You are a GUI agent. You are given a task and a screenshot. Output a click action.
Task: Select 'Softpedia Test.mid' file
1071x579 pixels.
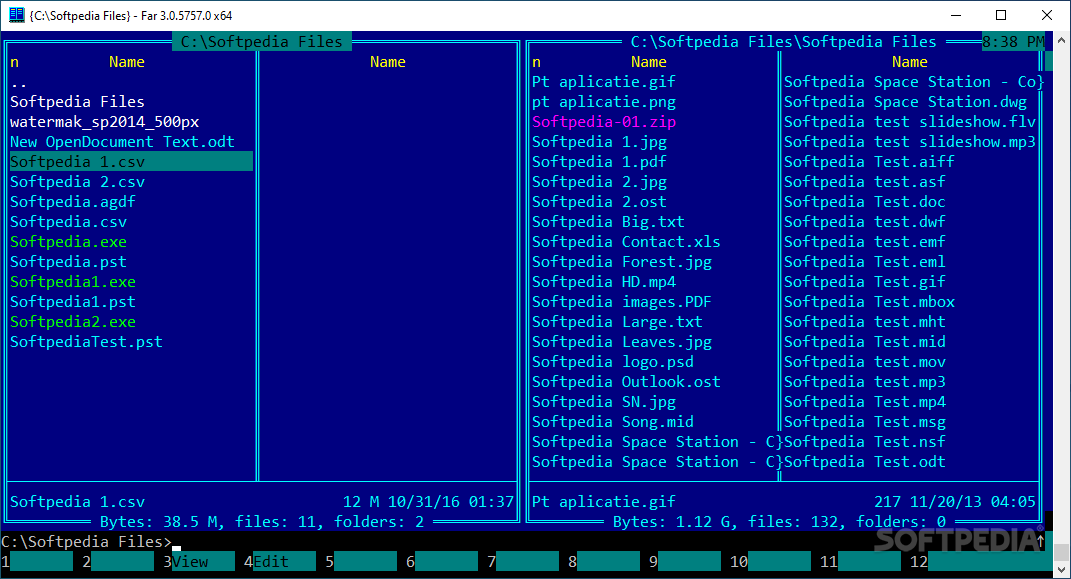pos(865,342)
